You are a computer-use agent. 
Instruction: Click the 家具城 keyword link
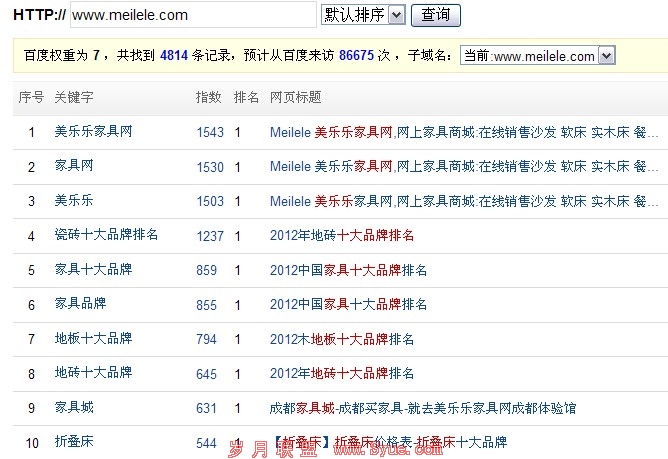coord(74,408)
